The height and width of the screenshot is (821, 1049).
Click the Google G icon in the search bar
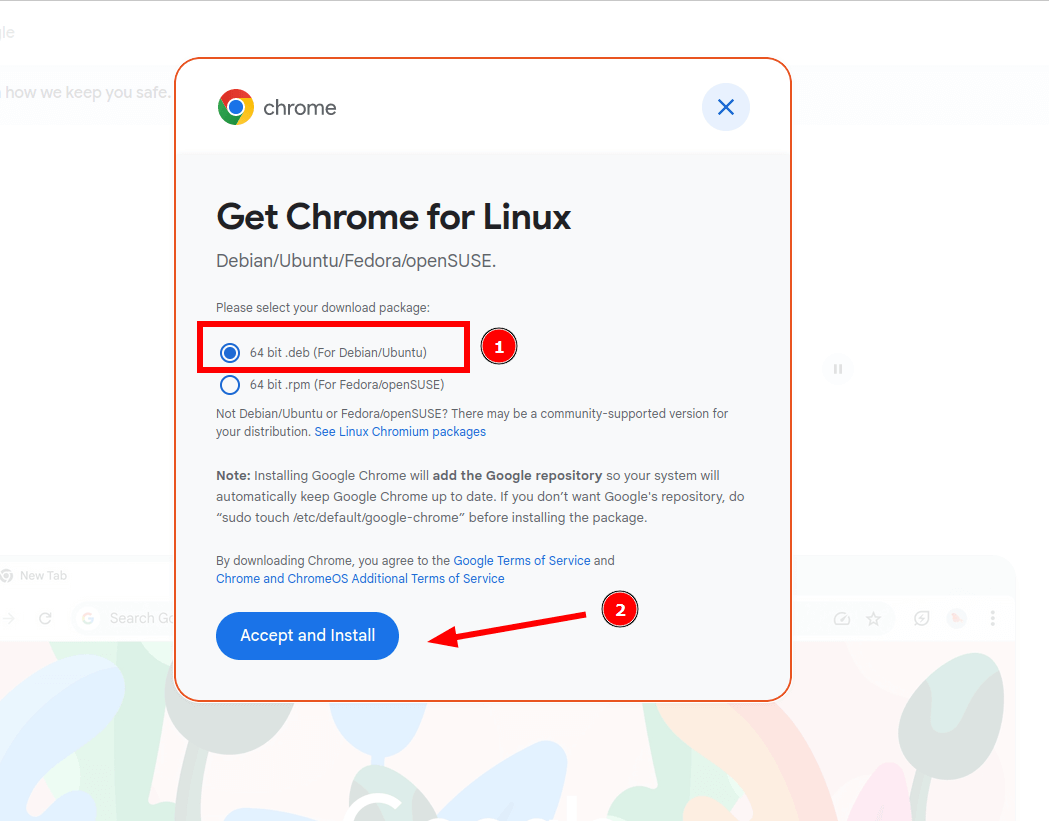click(87, 618)
